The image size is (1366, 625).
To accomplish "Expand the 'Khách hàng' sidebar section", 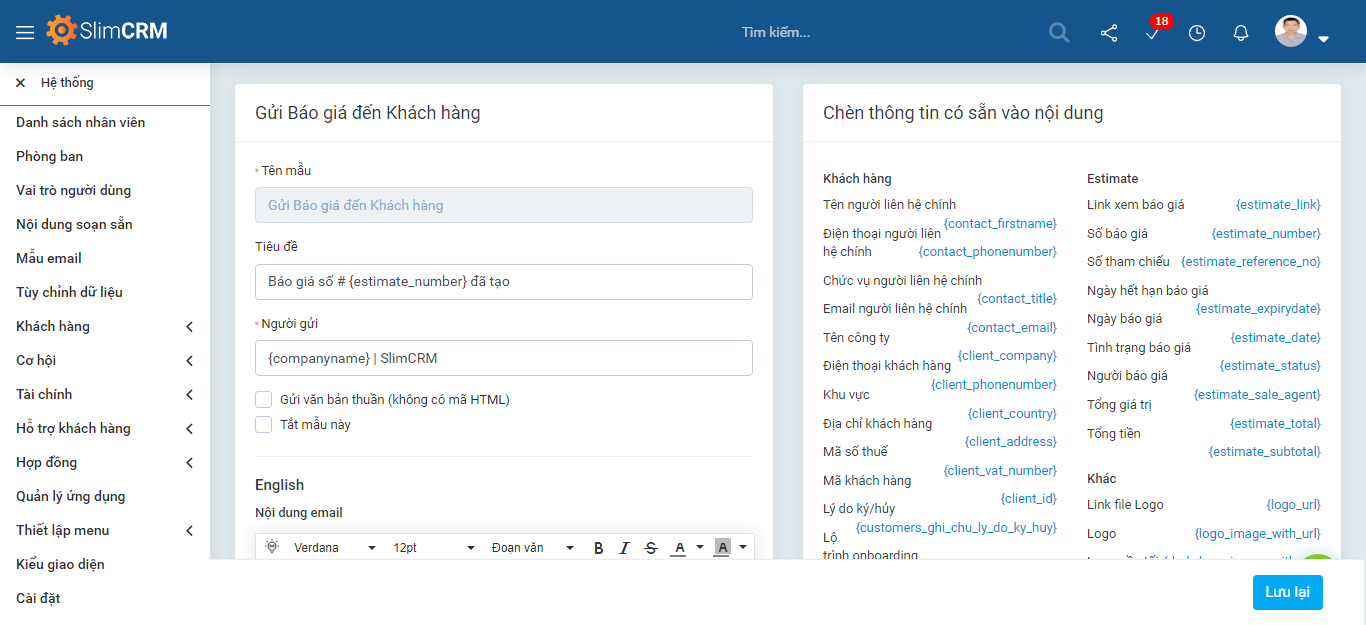I will [x=100, y=326].
